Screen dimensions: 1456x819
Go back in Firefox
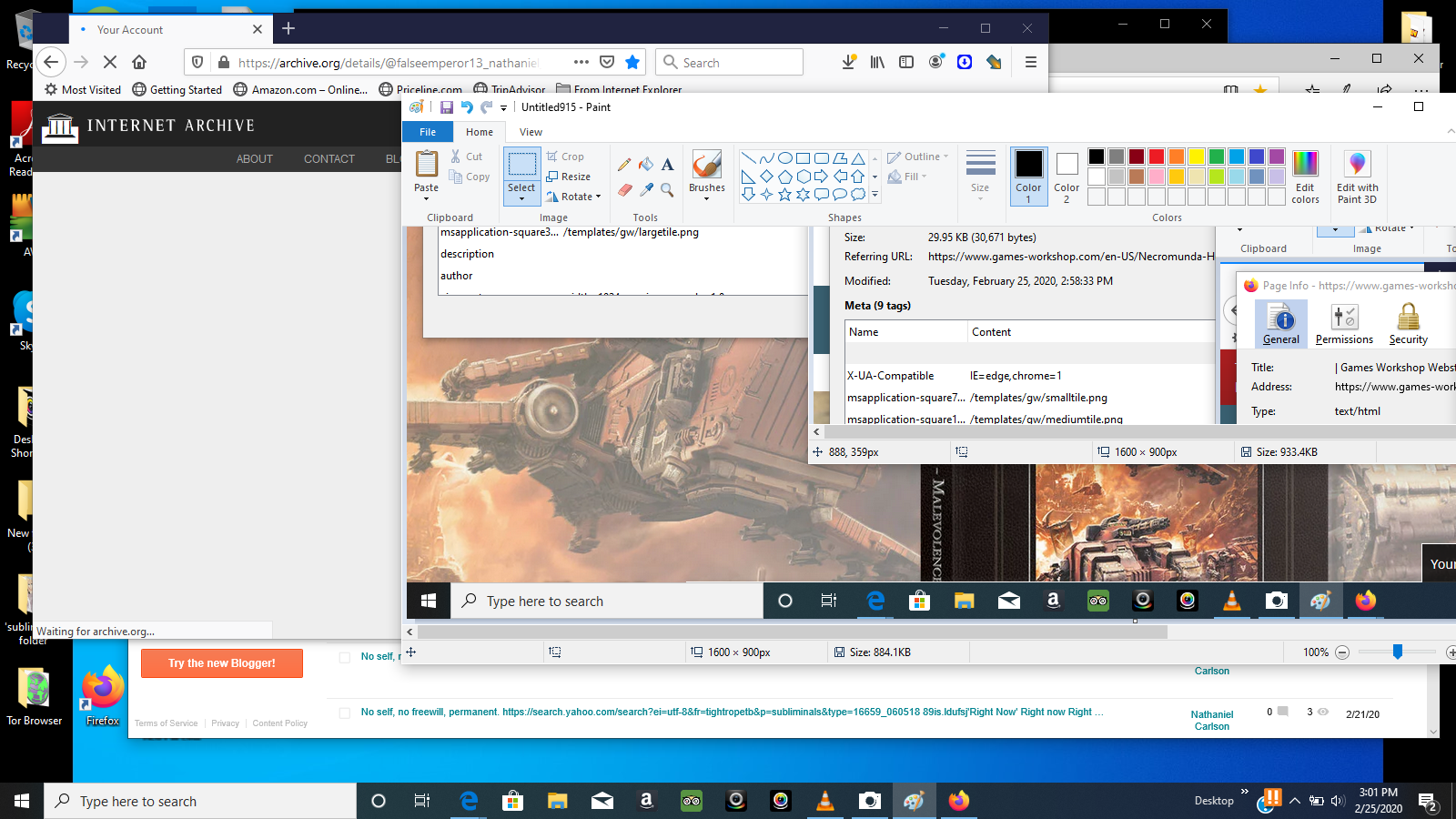click(x=51, y=62)
